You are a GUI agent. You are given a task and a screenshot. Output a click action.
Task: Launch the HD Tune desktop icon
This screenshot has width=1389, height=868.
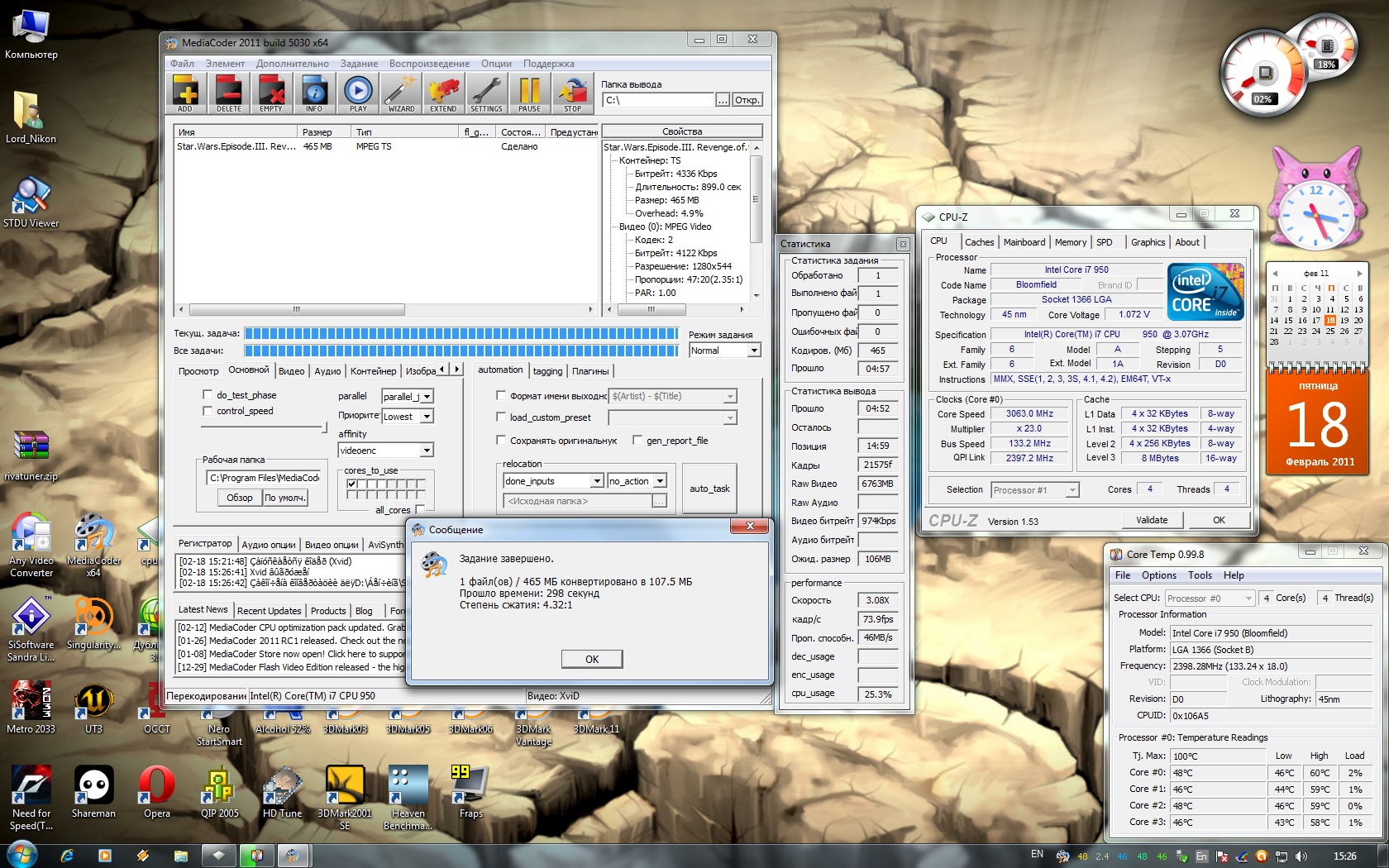point(282,792)
